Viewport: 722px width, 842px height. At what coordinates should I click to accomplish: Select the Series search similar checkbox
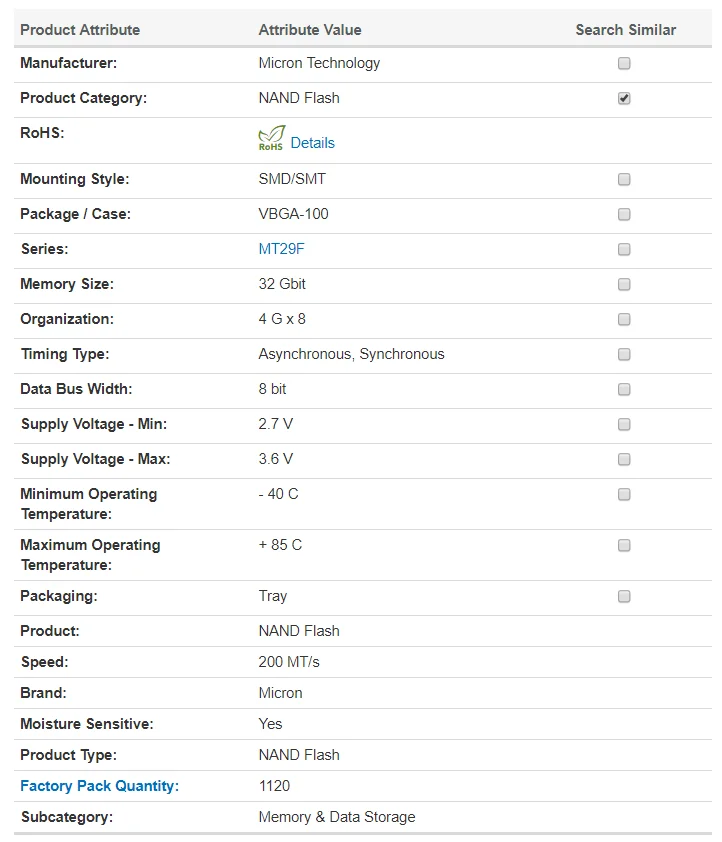point(624,249)
